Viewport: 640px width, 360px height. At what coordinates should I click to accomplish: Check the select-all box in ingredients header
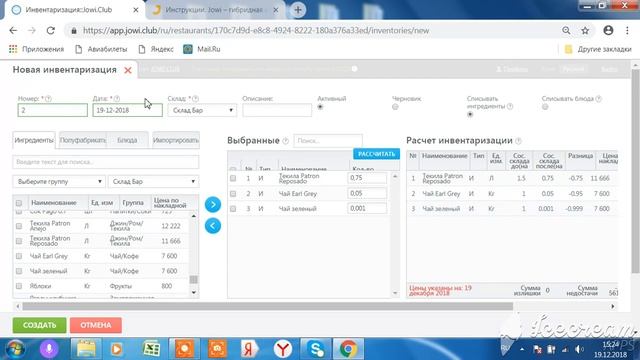pyautogui.click(x=19, y=203)
